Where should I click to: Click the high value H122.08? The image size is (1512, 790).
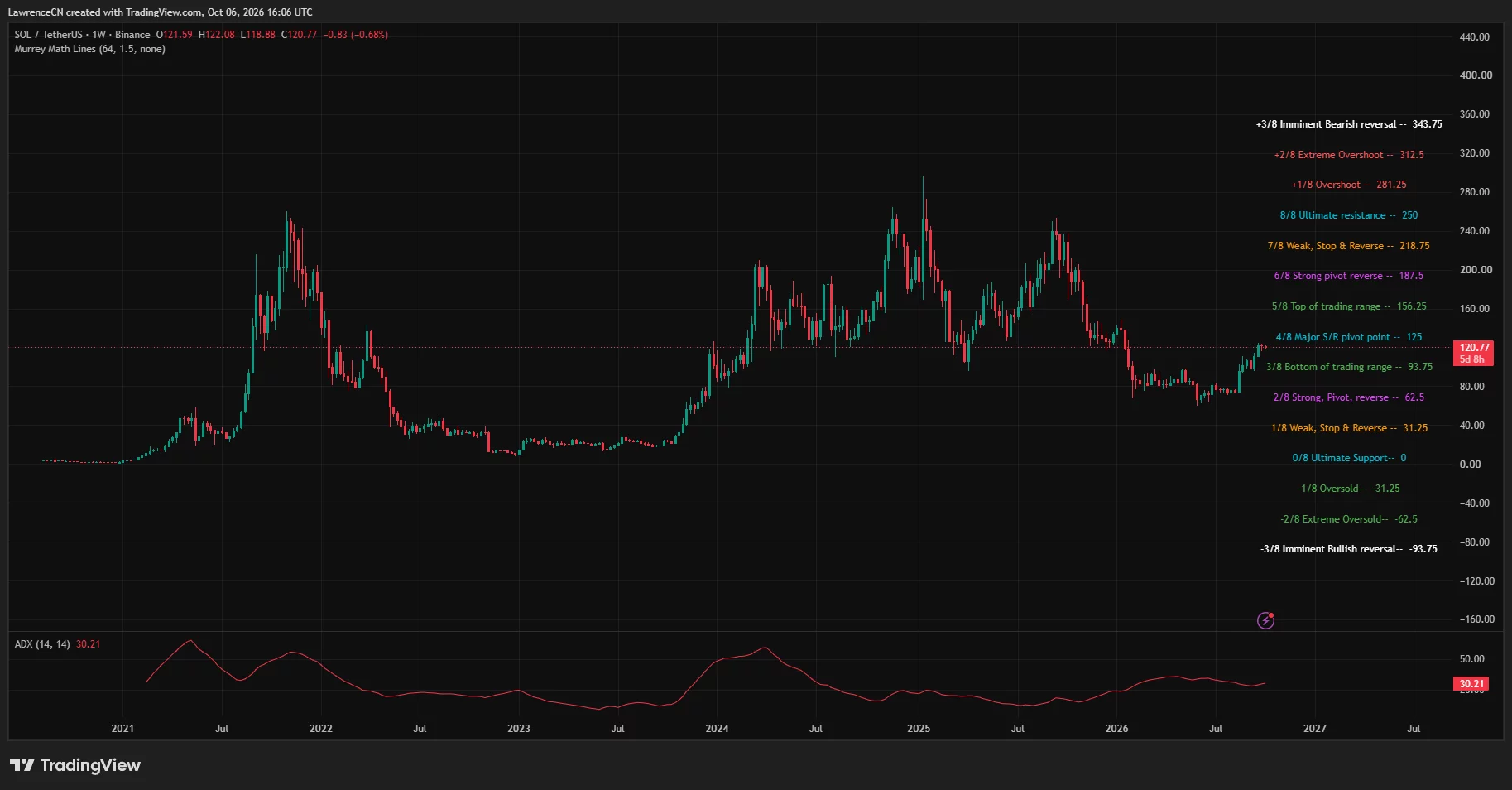point(217,35)
